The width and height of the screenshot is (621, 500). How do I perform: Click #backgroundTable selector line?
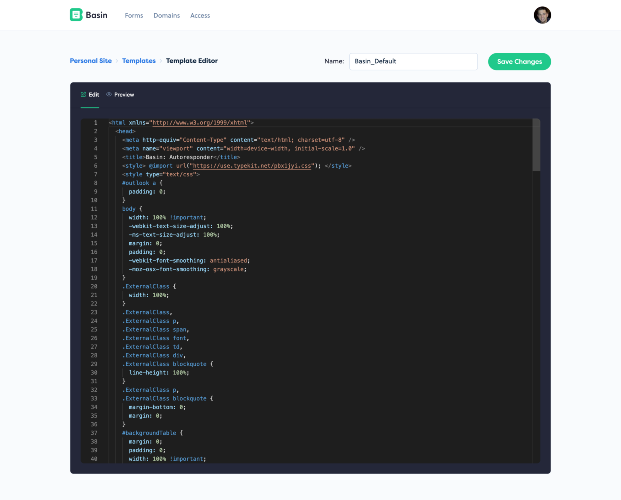click(x=152, y=433)
